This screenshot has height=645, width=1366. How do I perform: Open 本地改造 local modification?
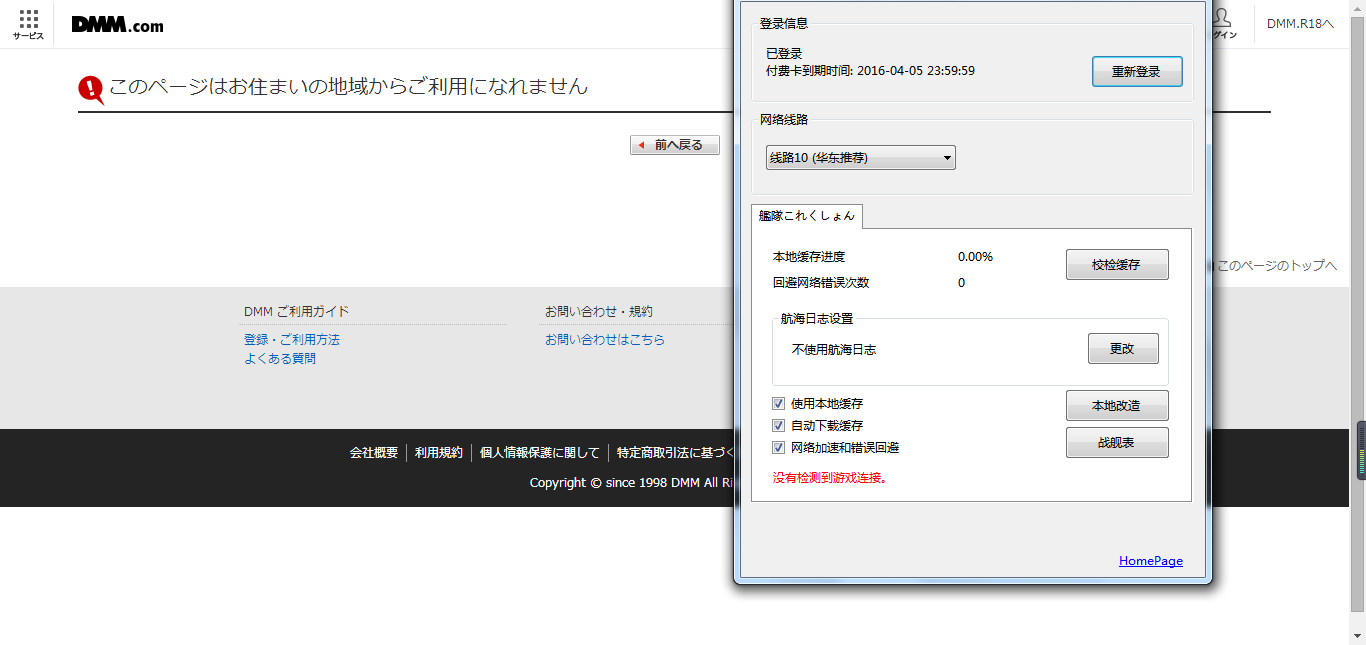tap(1116, 406)
